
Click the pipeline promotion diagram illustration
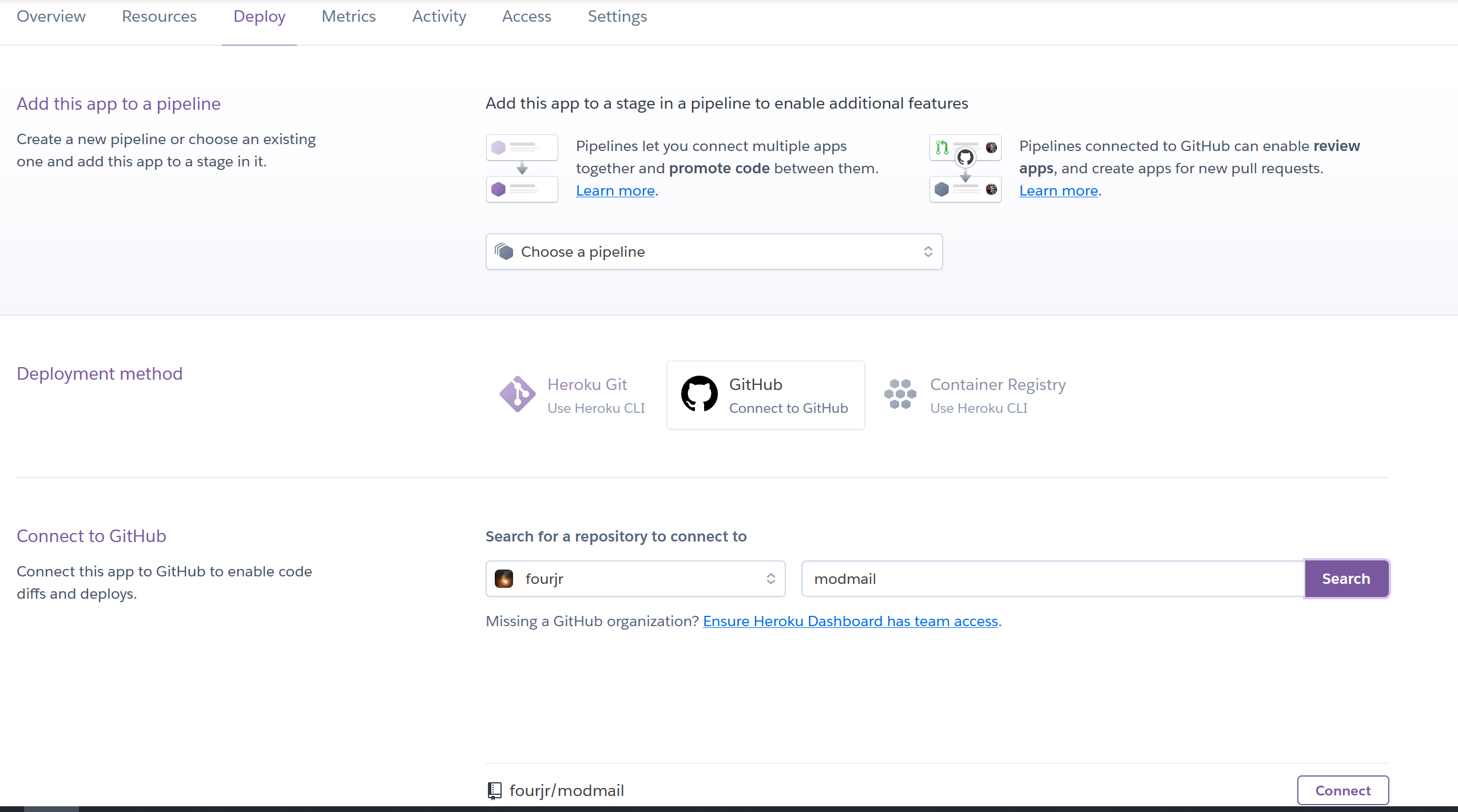522,169
